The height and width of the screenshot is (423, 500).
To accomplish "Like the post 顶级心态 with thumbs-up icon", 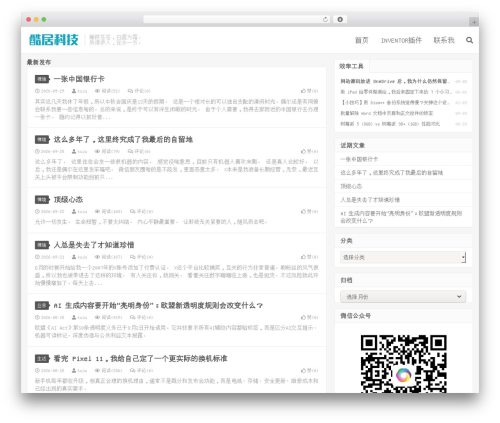I will pyautogui.click(x=309, y=211).
